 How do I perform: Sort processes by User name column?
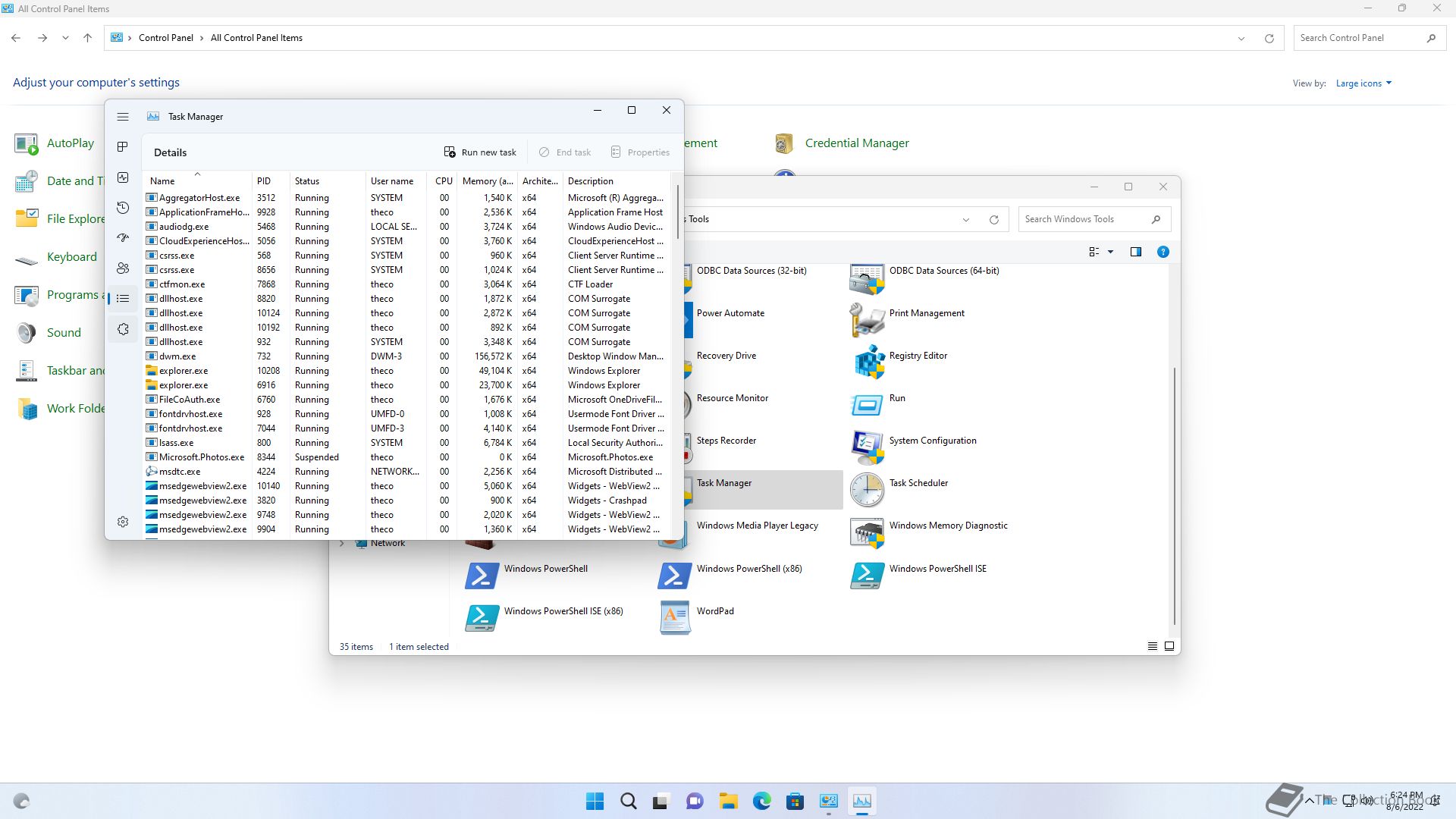click(396, 181)
